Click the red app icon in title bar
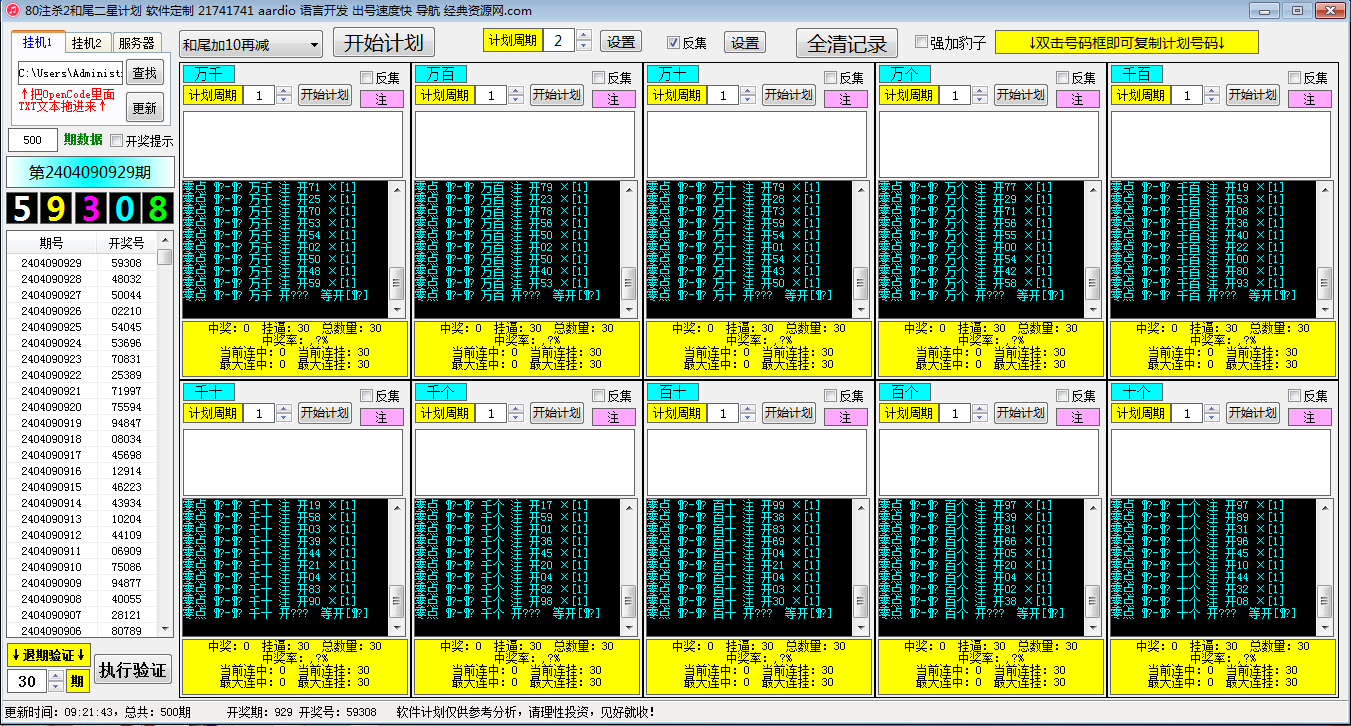Screen dimensions: 1351x726 [11, 10]
